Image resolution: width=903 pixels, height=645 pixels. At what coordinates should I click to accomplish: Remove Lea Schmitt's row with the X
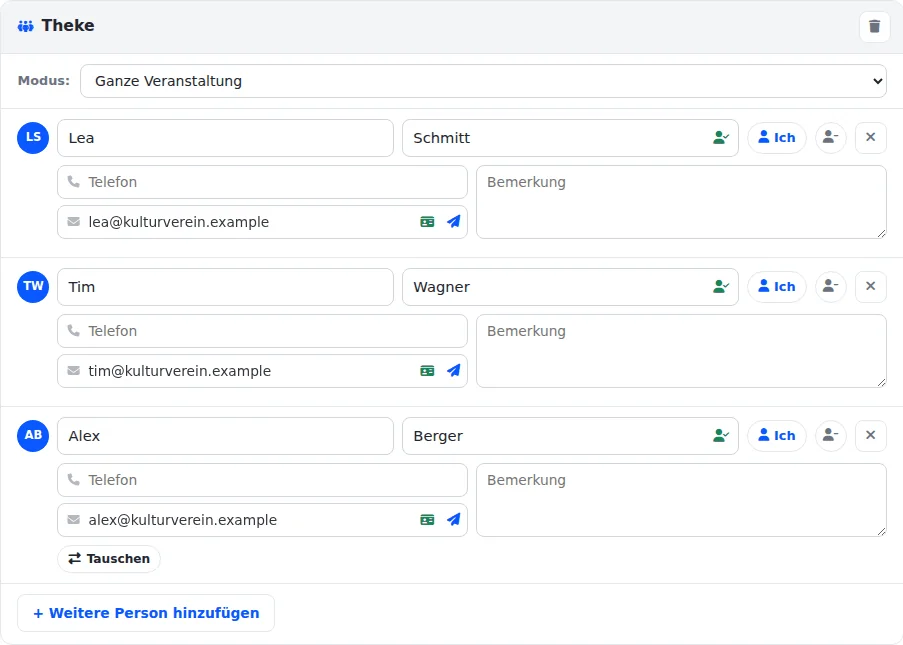click(871, 138)
